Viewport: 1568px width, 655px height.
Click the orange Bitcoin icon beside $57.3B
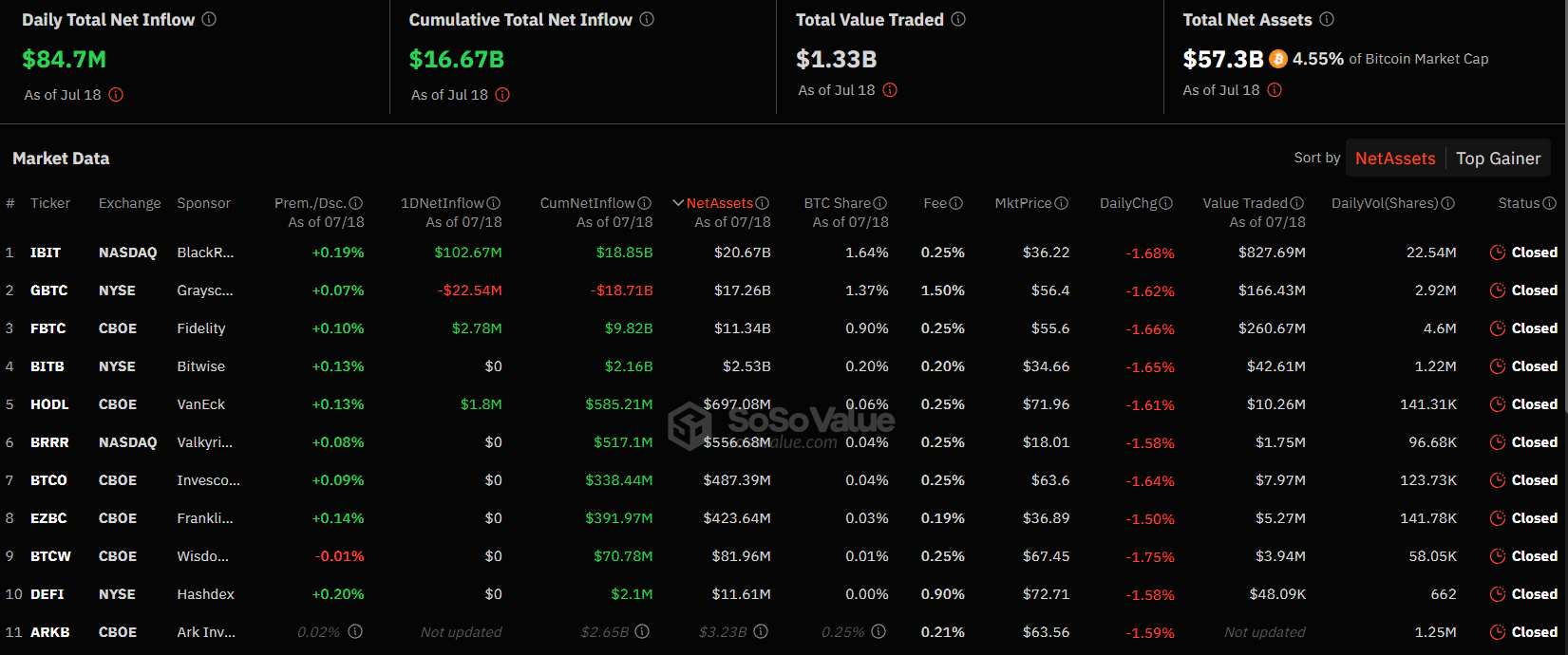point(1278,59)
